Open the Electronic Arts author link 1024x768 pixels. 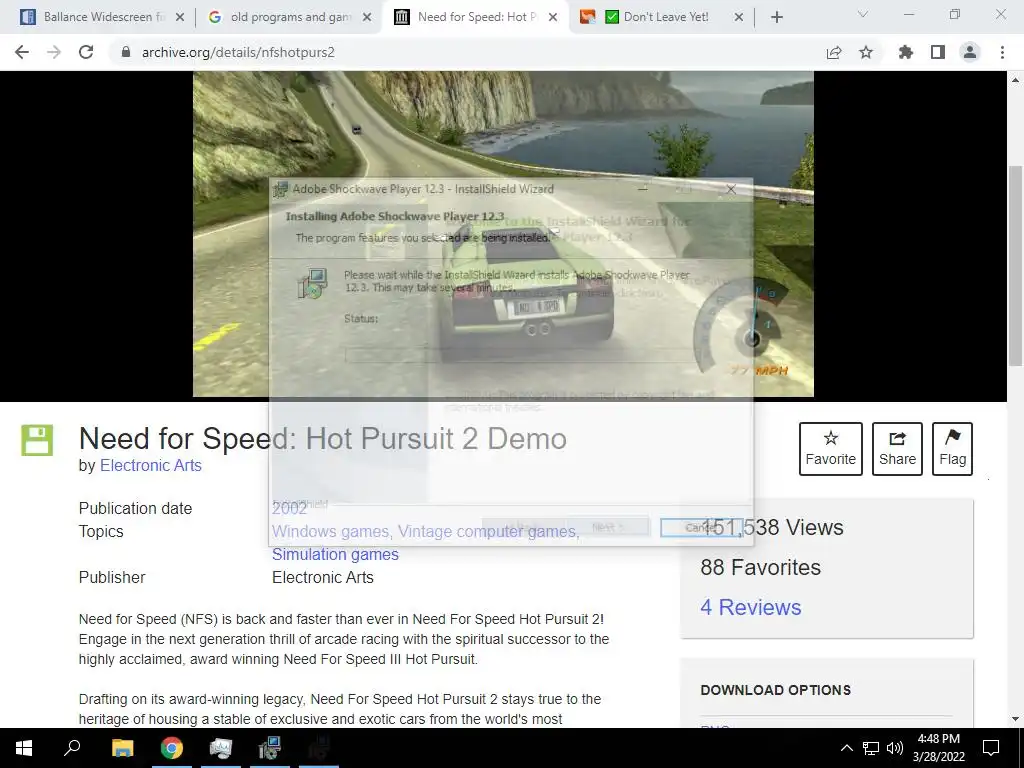tap(151, 466)
